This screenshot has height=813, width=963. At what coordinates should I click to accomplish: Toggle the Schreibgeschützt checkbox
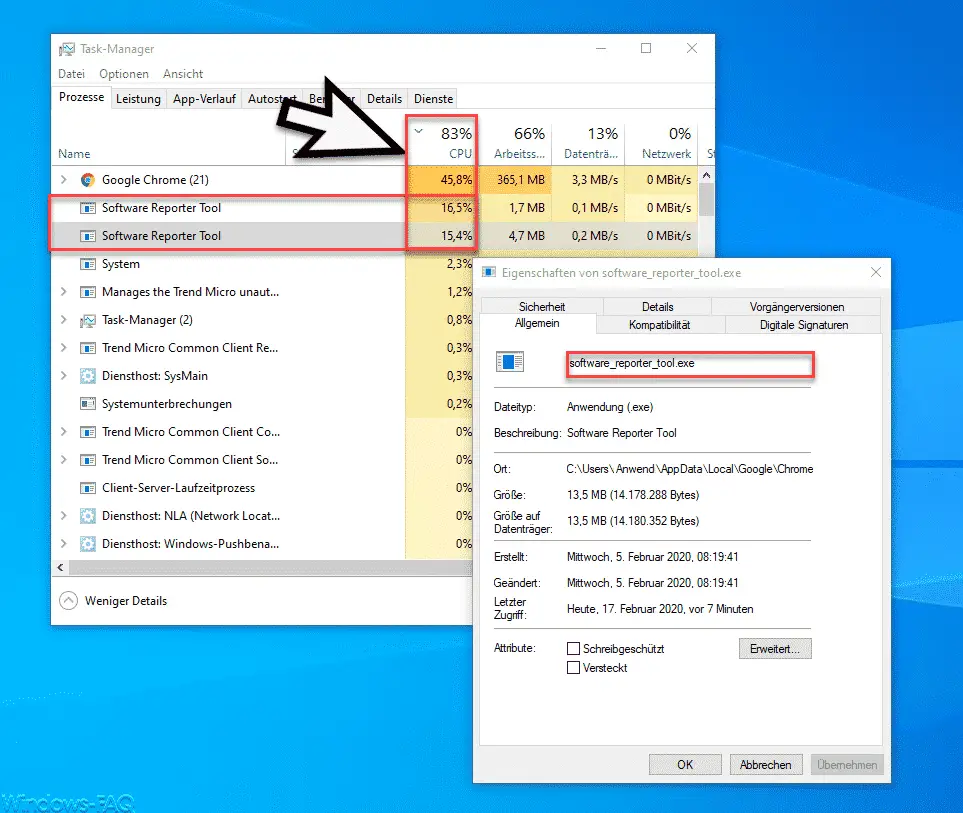[573, 648]
